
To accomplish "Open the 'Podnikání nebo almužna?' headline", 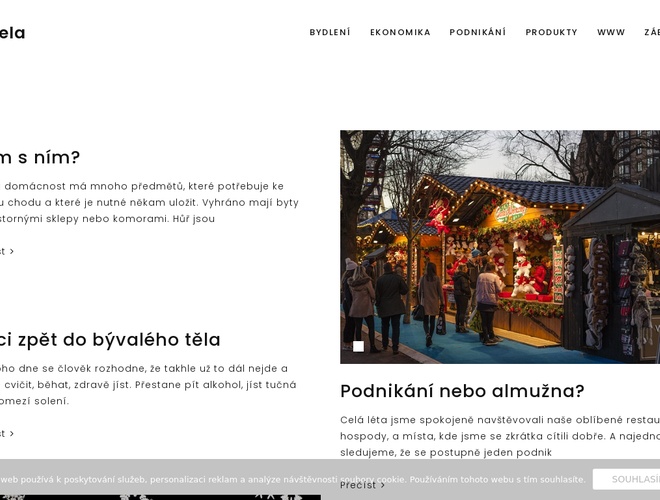I will (x=462, y=391).
